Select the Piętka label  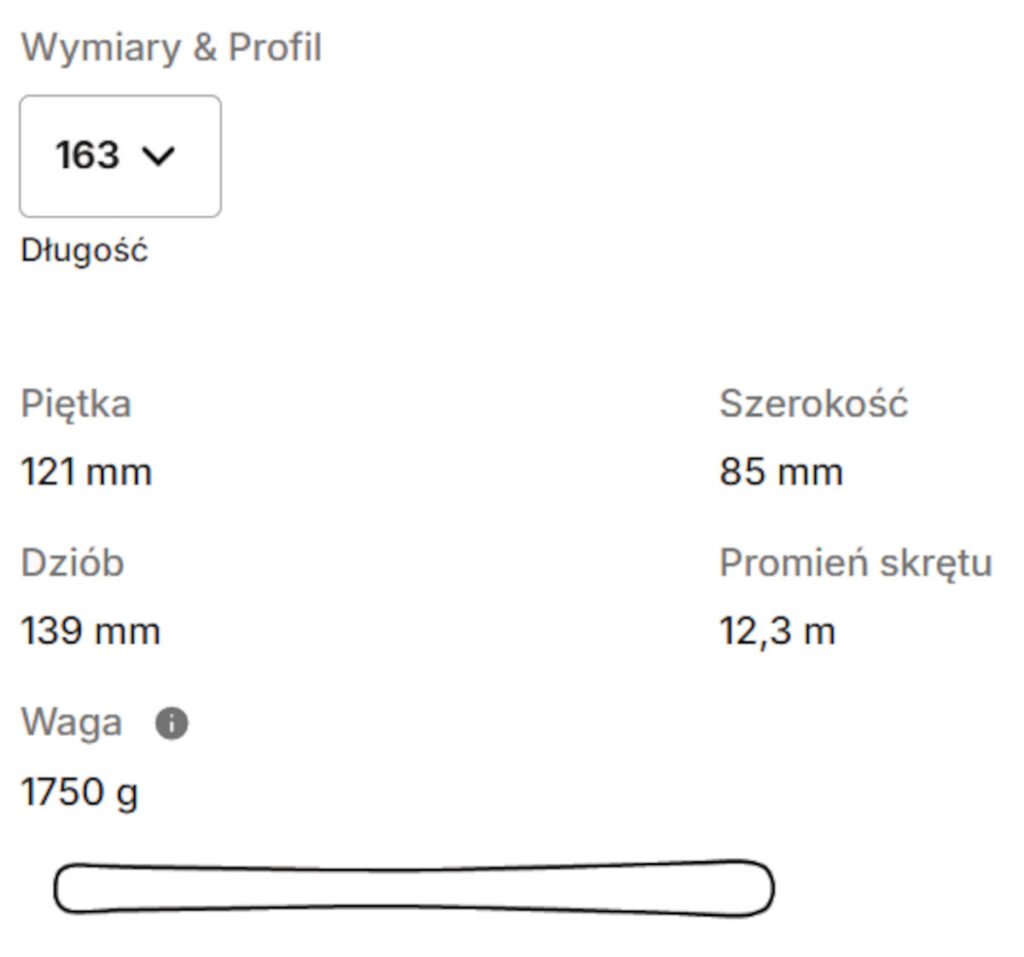pos(76,404)
